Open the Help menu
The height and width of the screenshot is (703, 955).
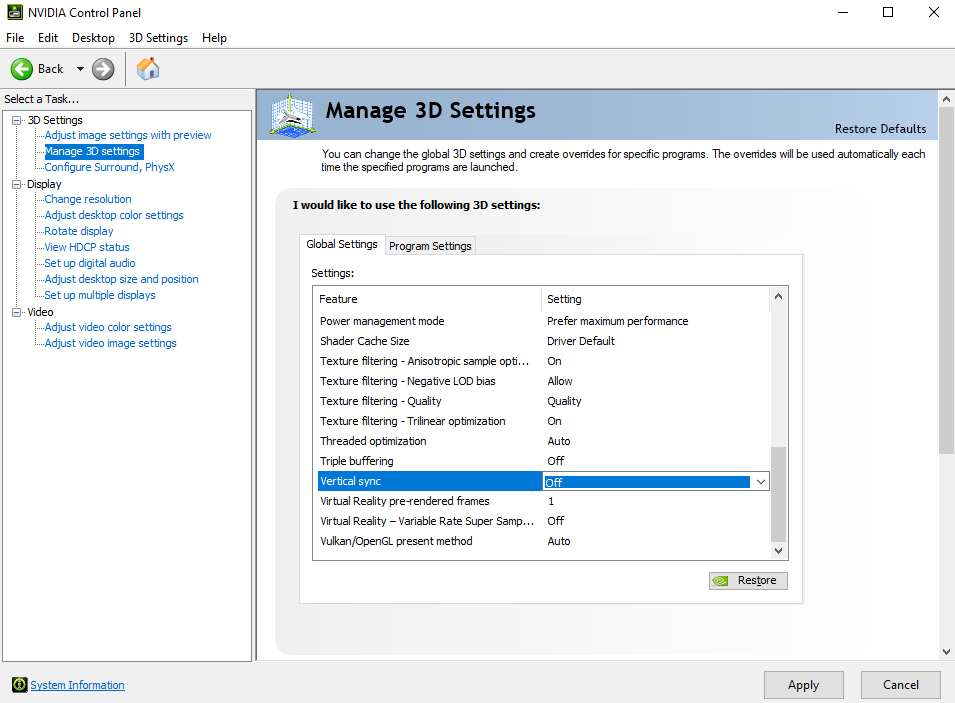pyautogui.click(x=214, y=38)
